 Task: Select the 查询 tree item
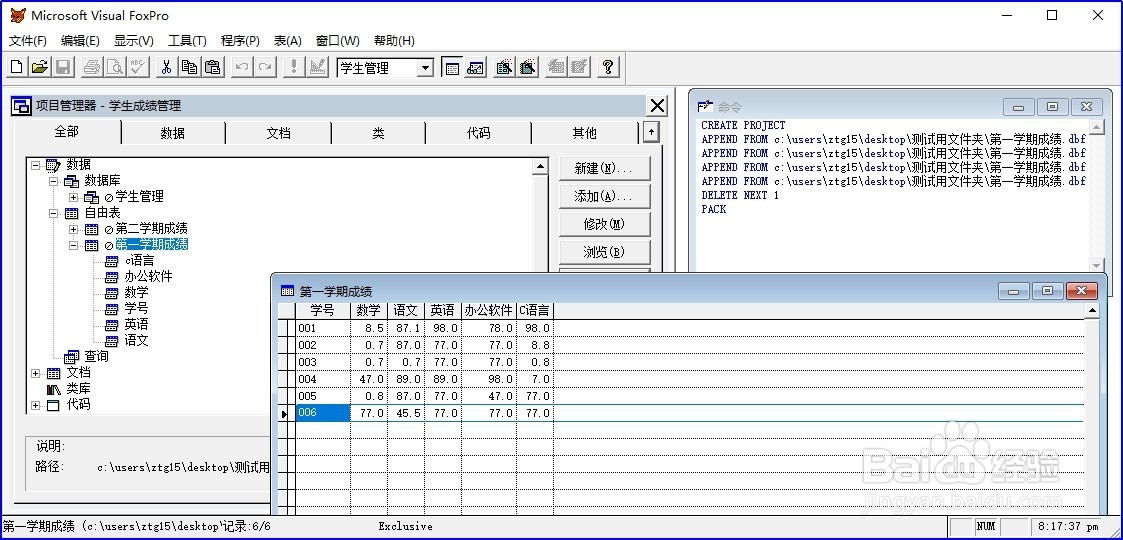click(97, 357)
